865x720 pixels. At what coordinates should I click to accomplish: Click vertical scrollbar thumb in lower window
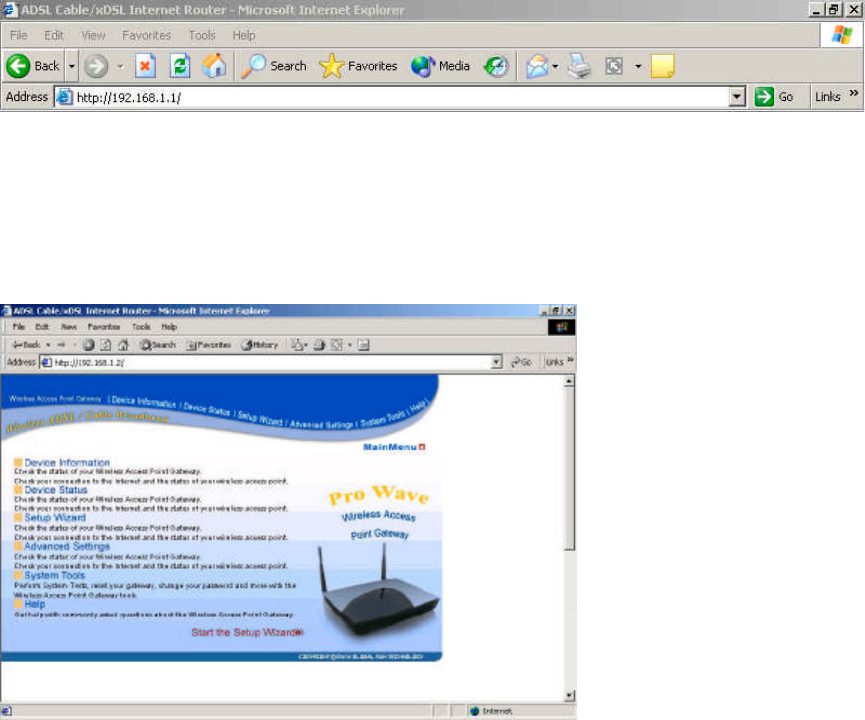(569, 468)
